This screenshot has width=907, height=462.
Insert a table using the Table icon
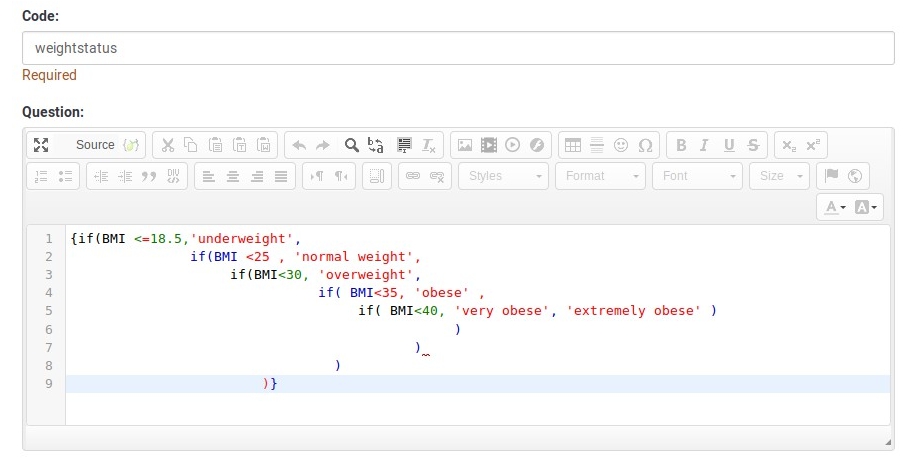pos(573,145)
